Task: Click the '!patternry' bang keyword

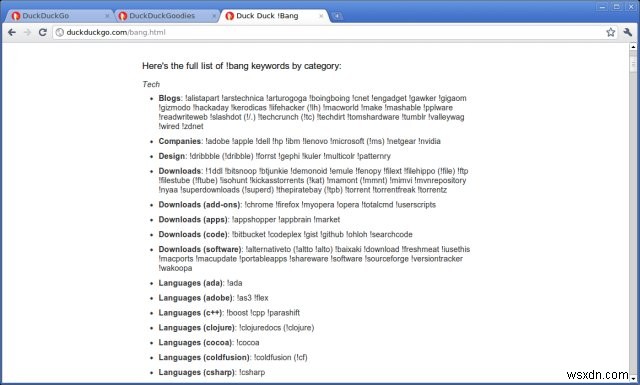Action: [x=374, y=156]
